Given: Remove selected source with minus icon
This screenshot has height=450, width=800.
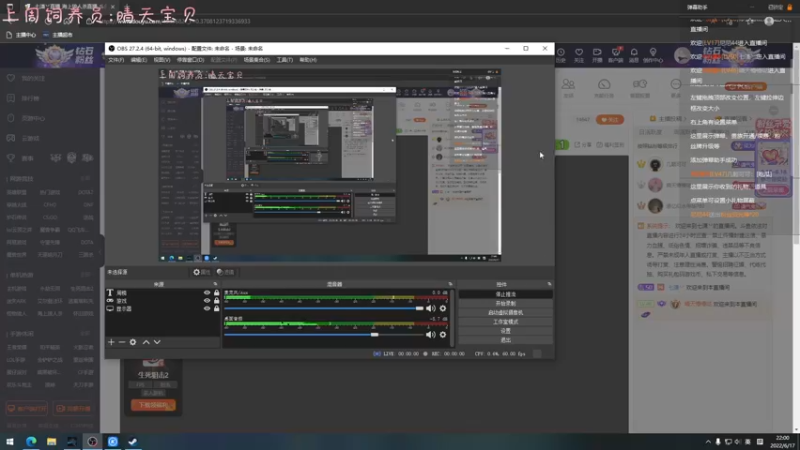Looking at the screenshot, I should click(122, 342).
